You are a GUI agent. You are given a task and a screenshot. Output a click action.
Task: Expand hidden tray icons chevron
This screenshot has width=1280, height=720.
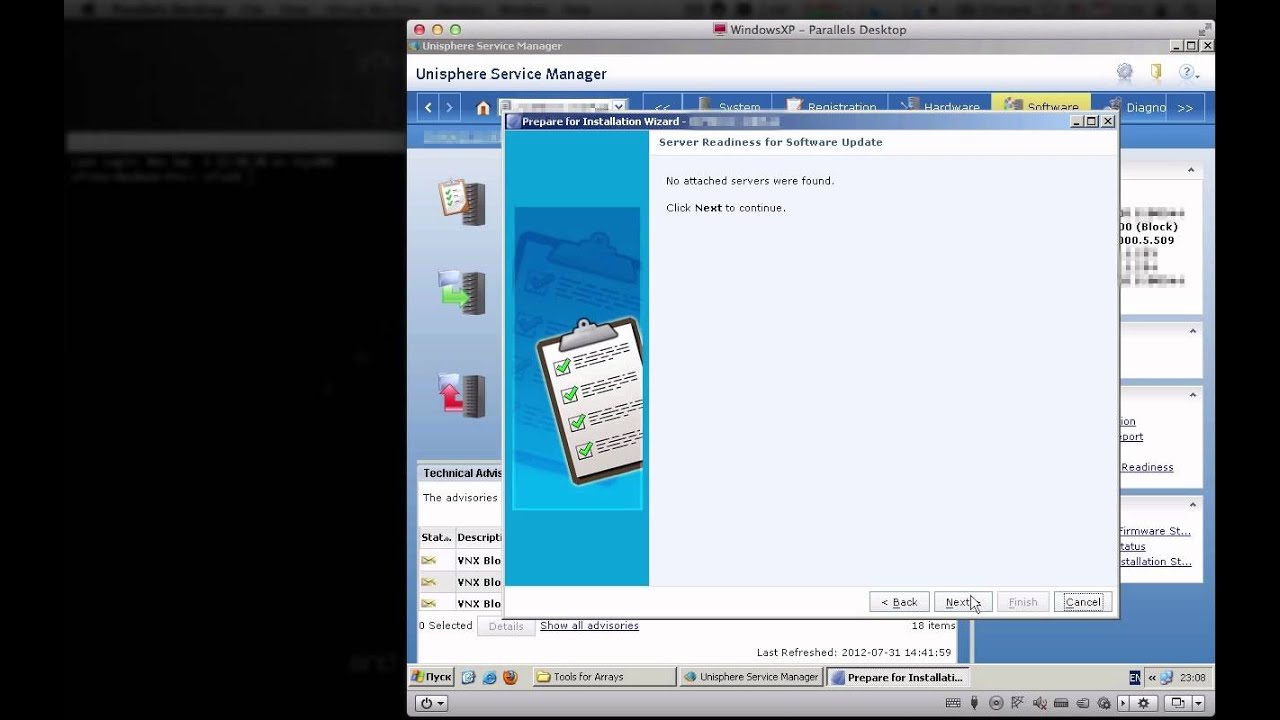(x=1152, y=677)
